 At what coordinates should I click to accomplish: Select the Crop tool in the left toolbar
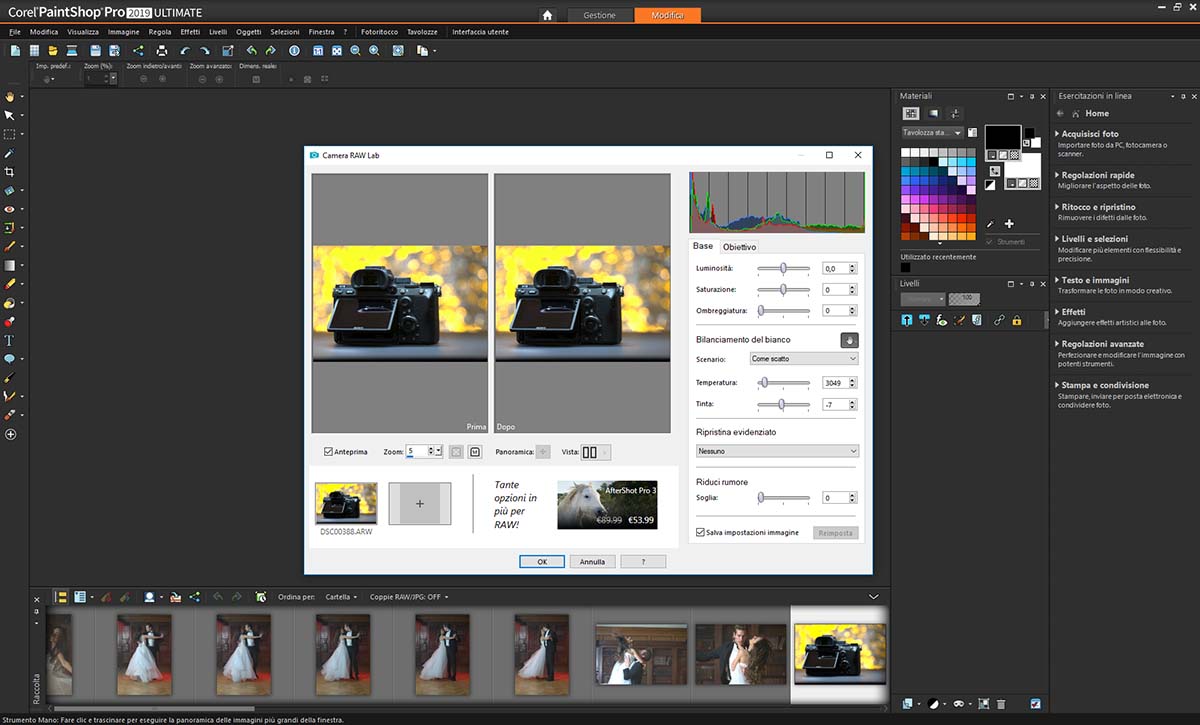pyautogui.click(x=9, y=172)
